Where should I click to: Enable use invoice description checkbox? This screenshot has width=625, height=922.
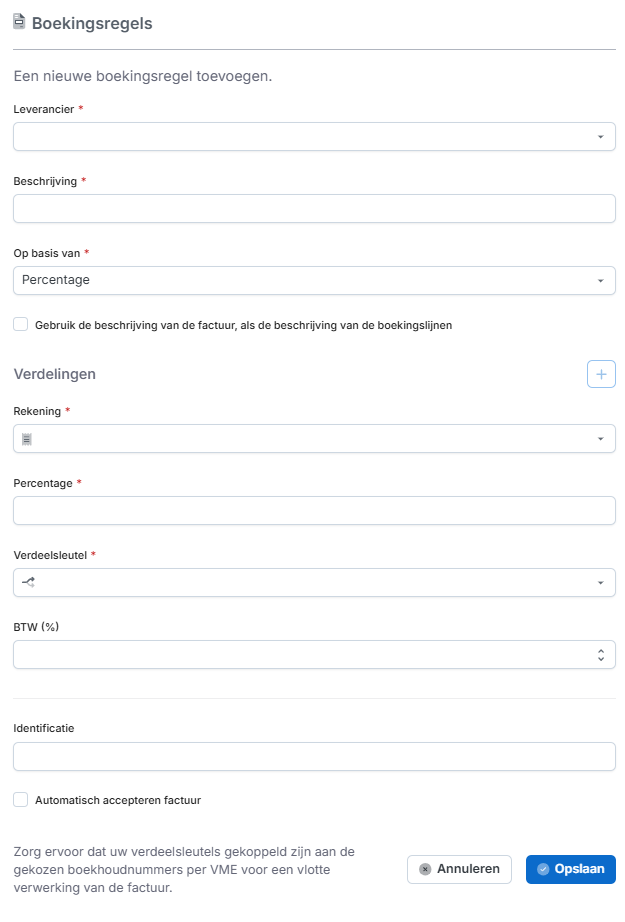coord(21,324)
